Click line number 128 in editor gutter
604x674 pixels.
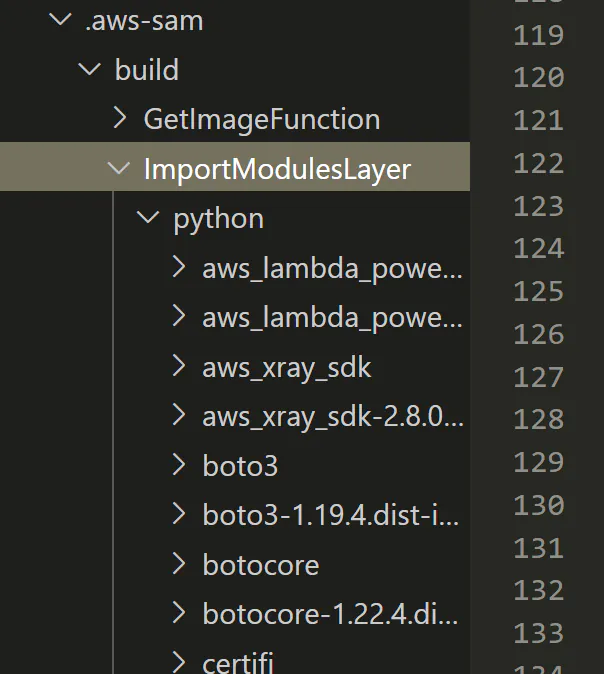(x=538, y=420)
